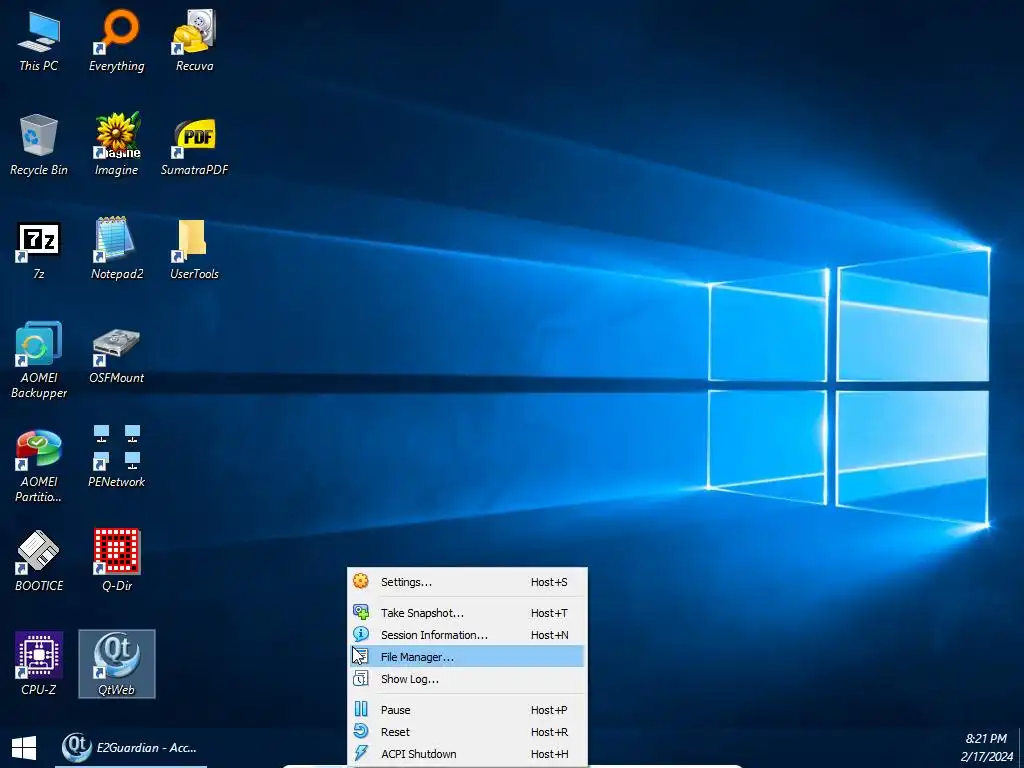The image size is (1024, 768).
Task: Select the QtWeb desktop shortcut
Action: tap(117, 664)
